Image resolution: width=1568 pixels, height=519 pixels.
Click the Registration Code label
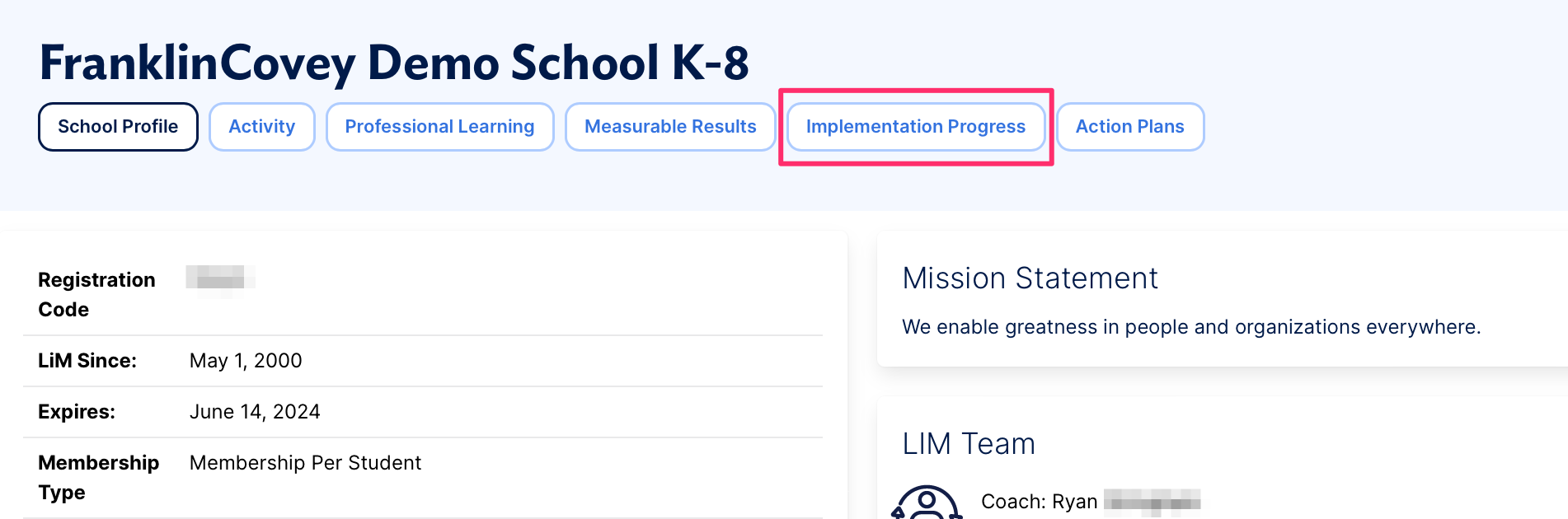pyautogui.click(x=96, y=295)
